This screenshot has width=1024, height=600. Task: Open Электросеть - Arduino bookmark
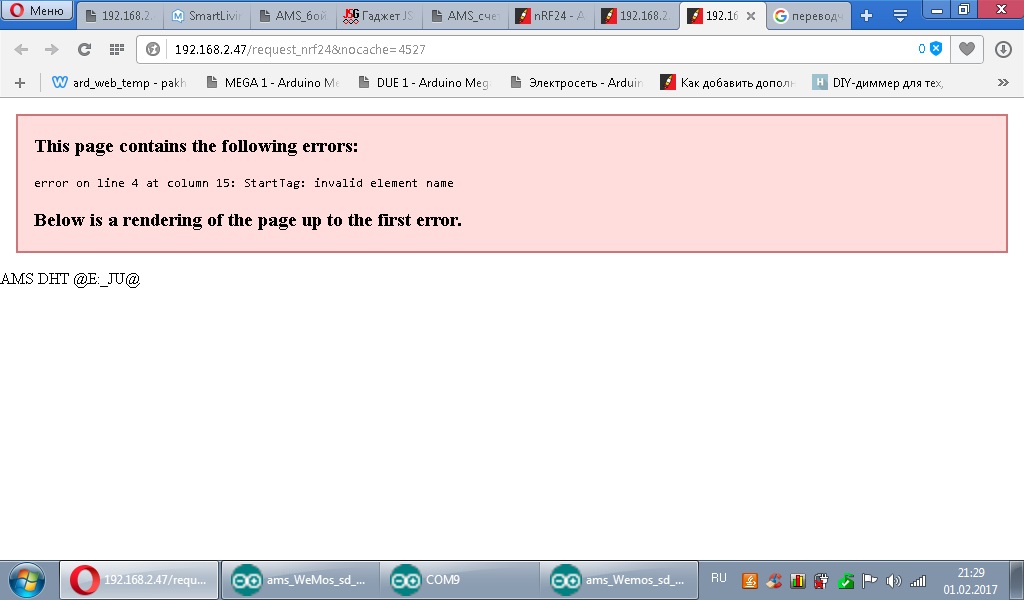(577, 83)
